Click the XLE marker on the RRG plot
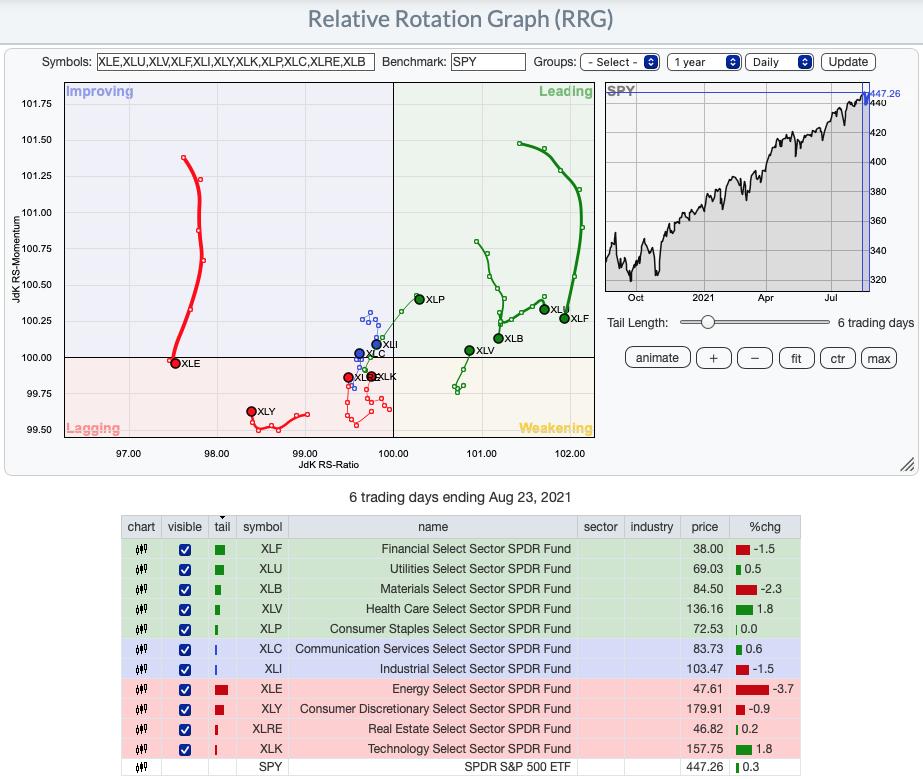This screenshot has width=923, height=779. click(x=175, y=363)
